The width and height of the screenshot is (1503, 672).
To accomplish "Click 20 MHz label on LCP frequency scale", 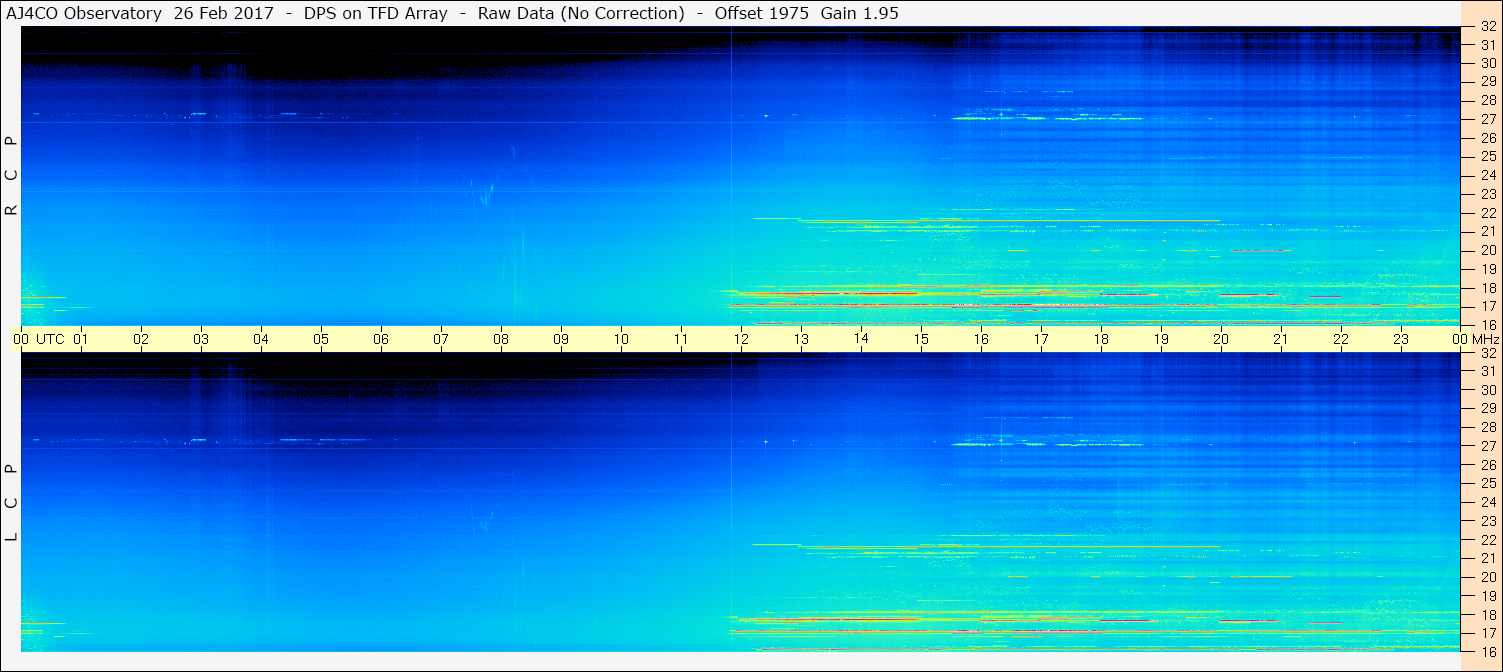I will (x=1487, y=577).
